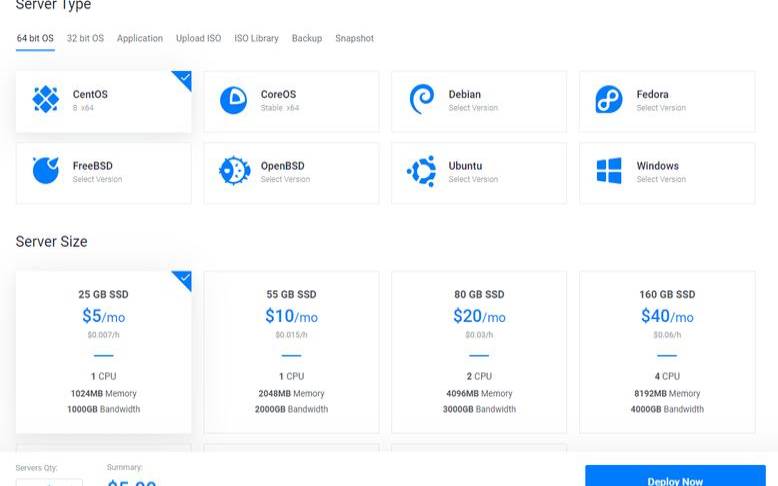Click the 4000GB Bandwidth text
The height and width of the screenshot is (486, 778).
pyautogui.click(x=667, y=409)
